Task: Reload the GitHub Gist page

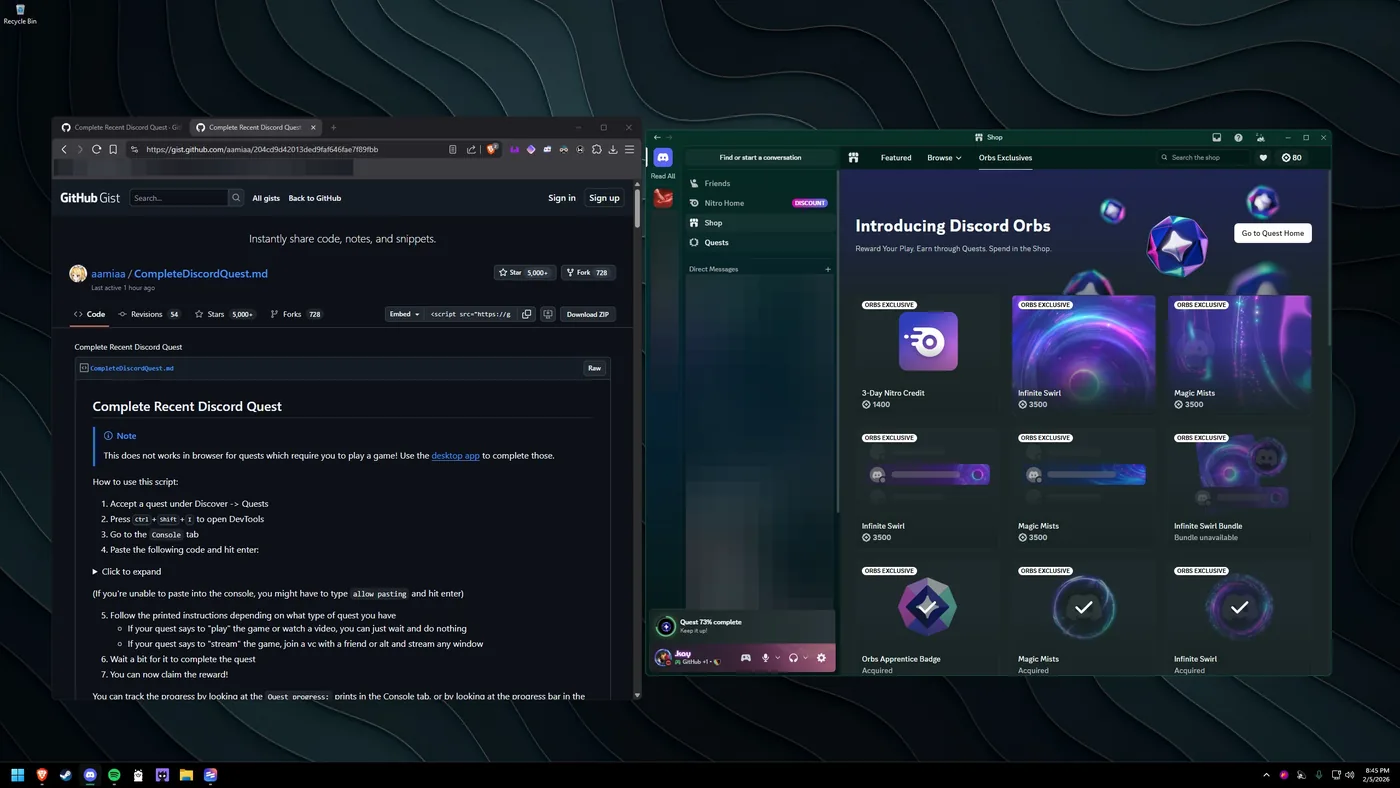Action: pos(96,149)
